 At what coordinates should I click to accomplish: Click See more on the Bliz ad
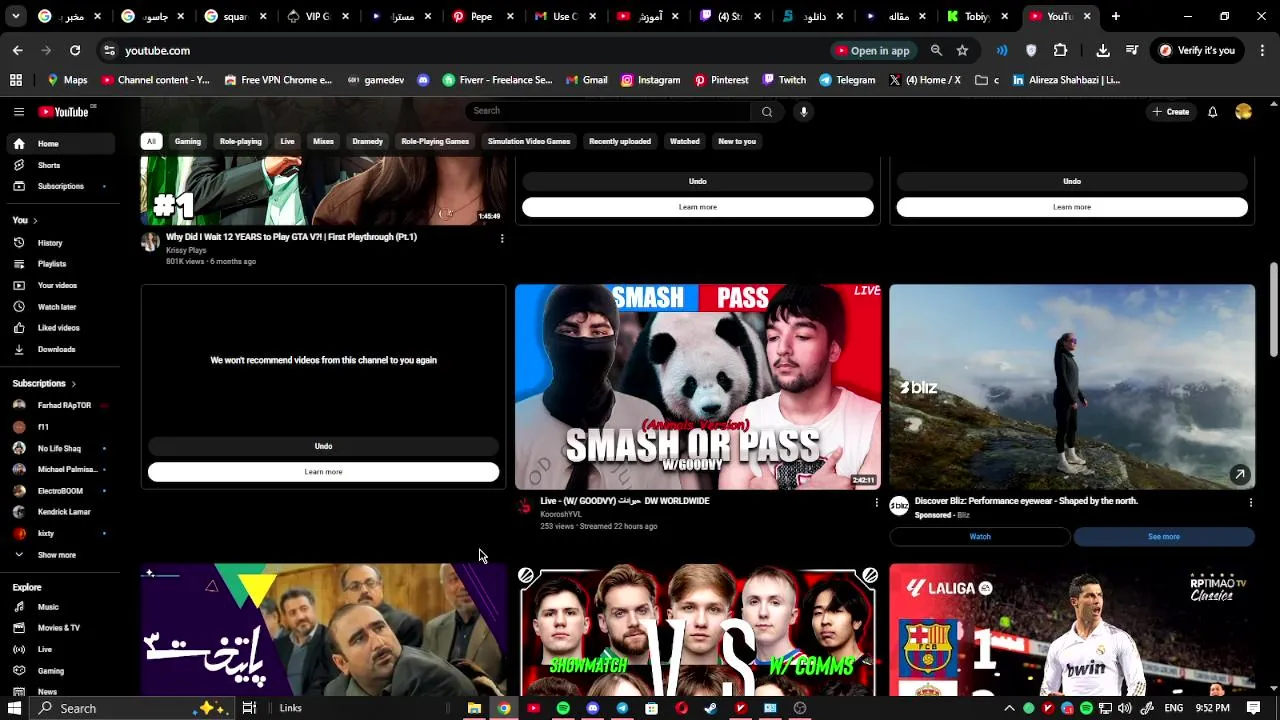1164,537
